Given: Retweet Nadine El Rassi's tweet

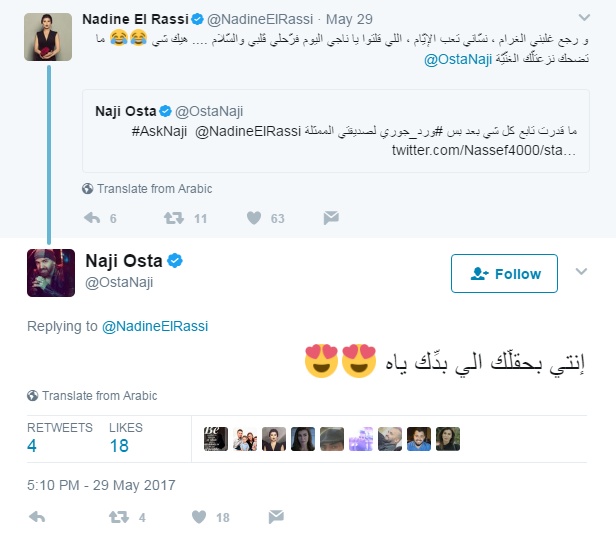Looking at the screenshot, I should [x=173, y=218].
